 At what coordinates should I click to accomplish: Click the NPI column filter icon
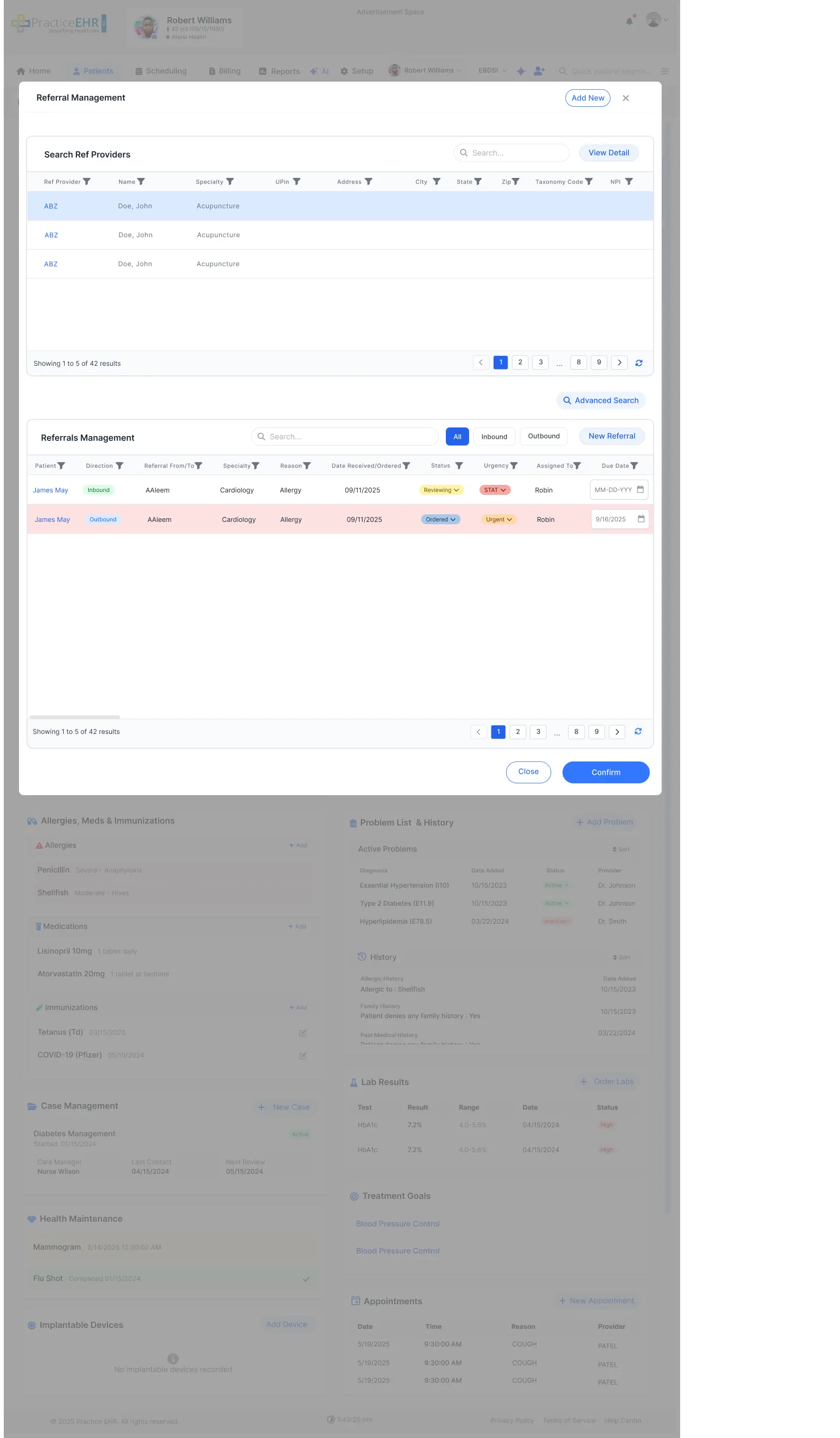pos(629,181)
